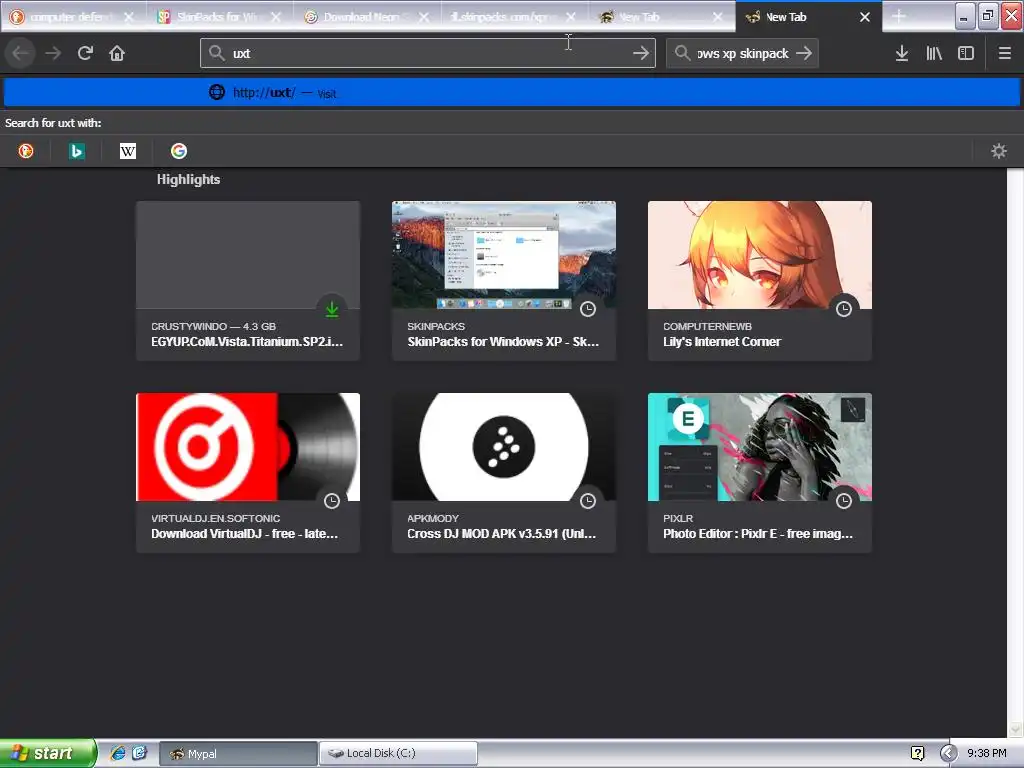Click the history clock on SkinPacks card

(x=588, y=309)
